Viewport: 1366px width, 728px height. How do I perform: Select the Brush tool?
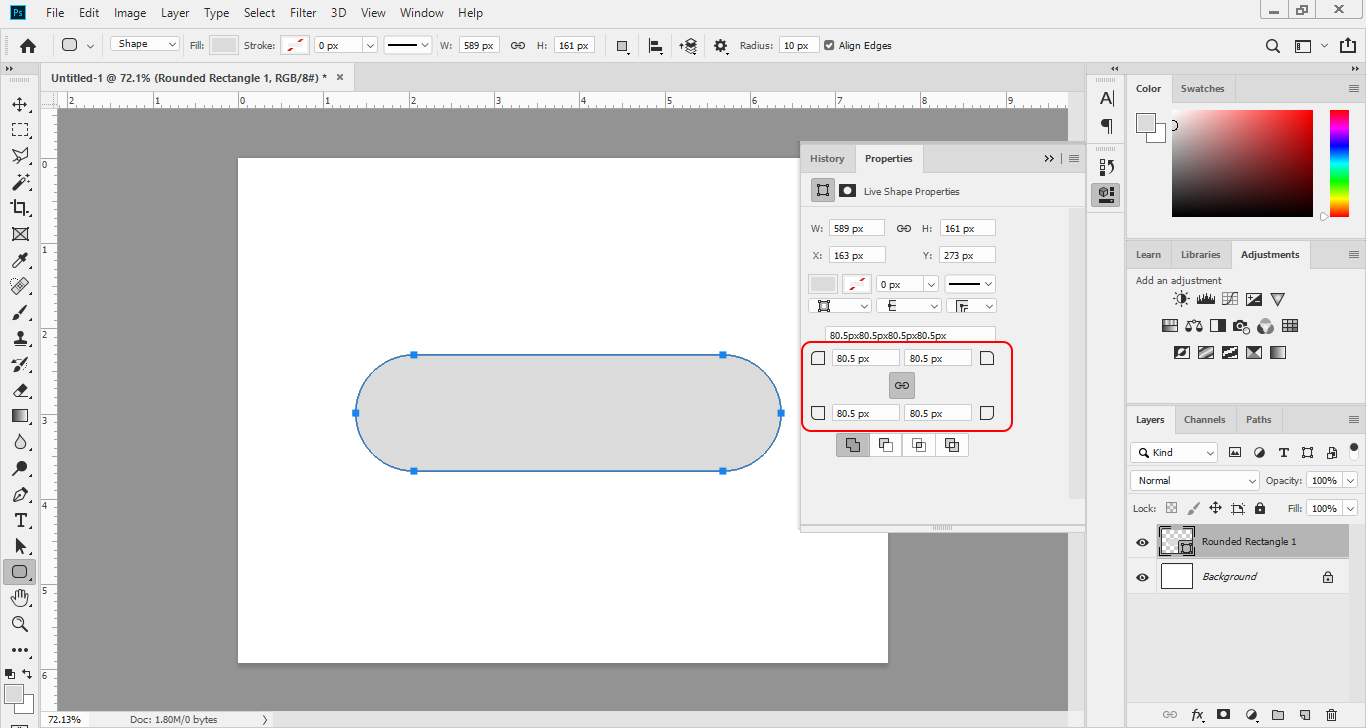tap(19, 312)
